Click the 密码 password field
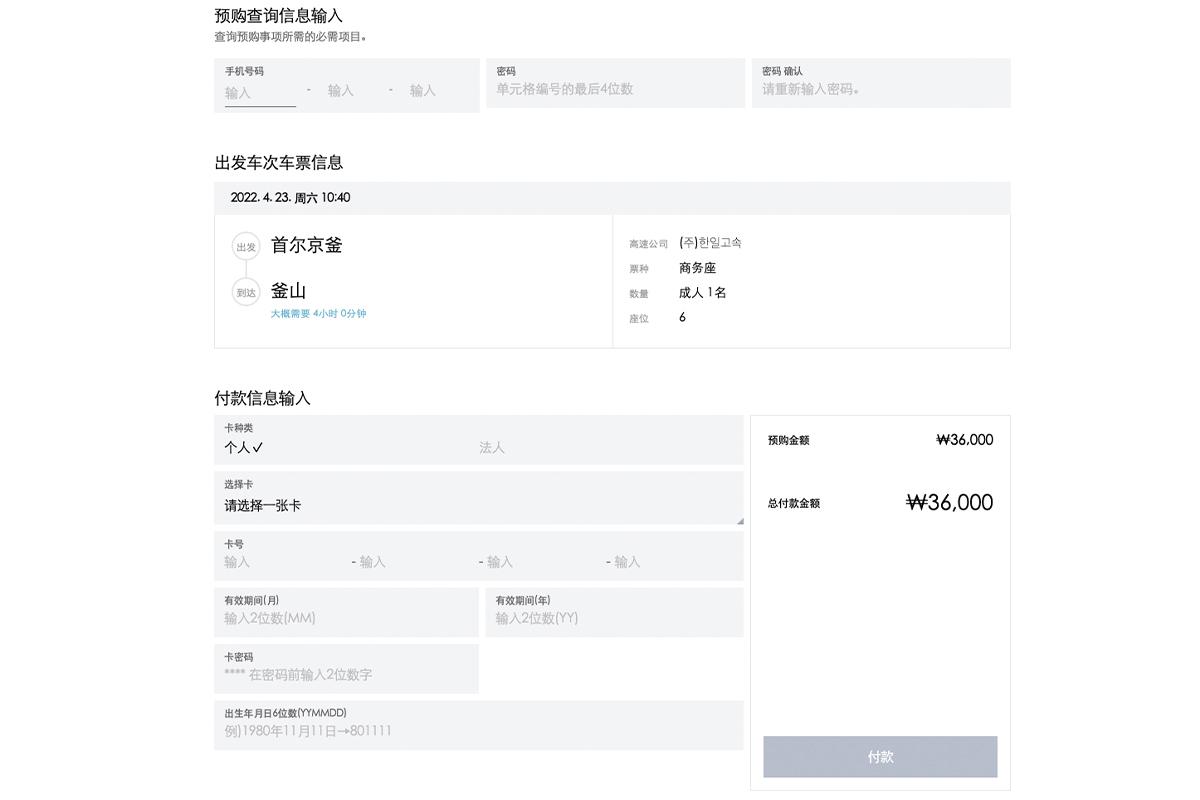Image resolution: width=1200 pixels, height=800 pixels. pos(614,89)
